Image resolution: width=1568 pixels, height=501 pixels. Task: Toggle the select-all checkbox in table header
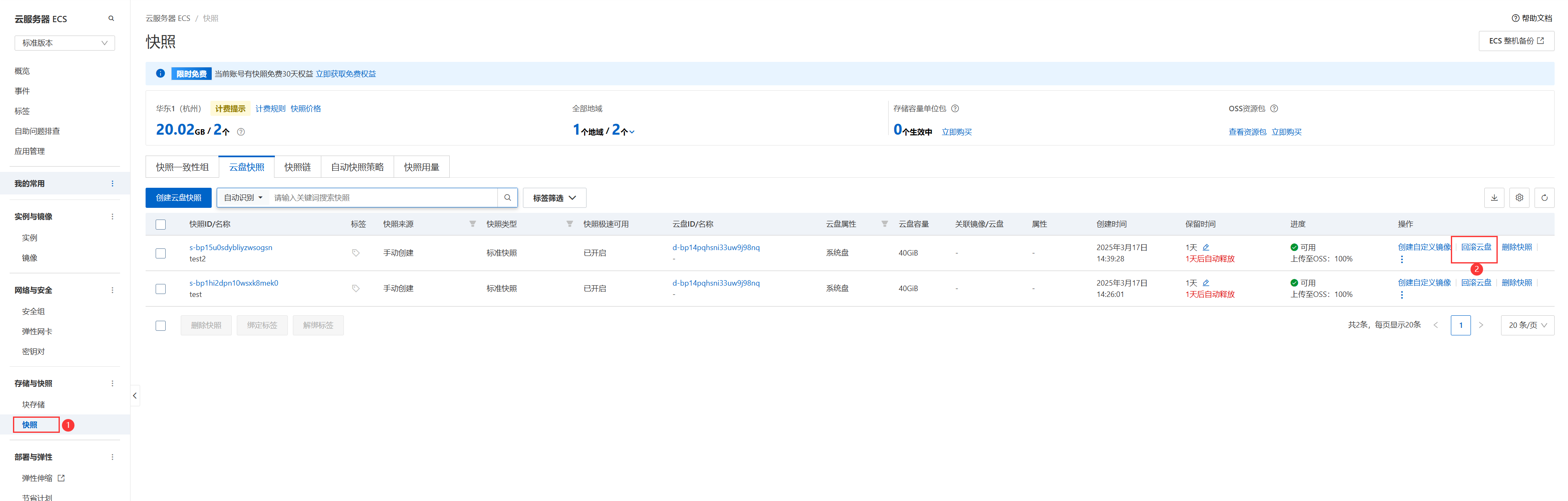click(161, 225)
